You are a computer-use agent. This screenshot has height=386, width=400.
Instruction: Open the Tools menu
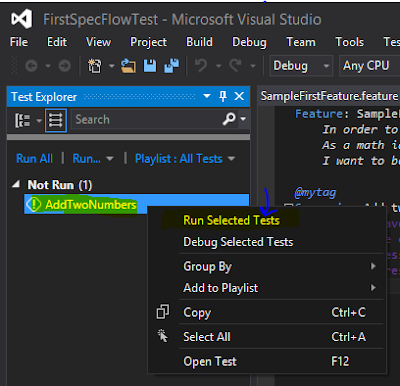pos(350,42)
